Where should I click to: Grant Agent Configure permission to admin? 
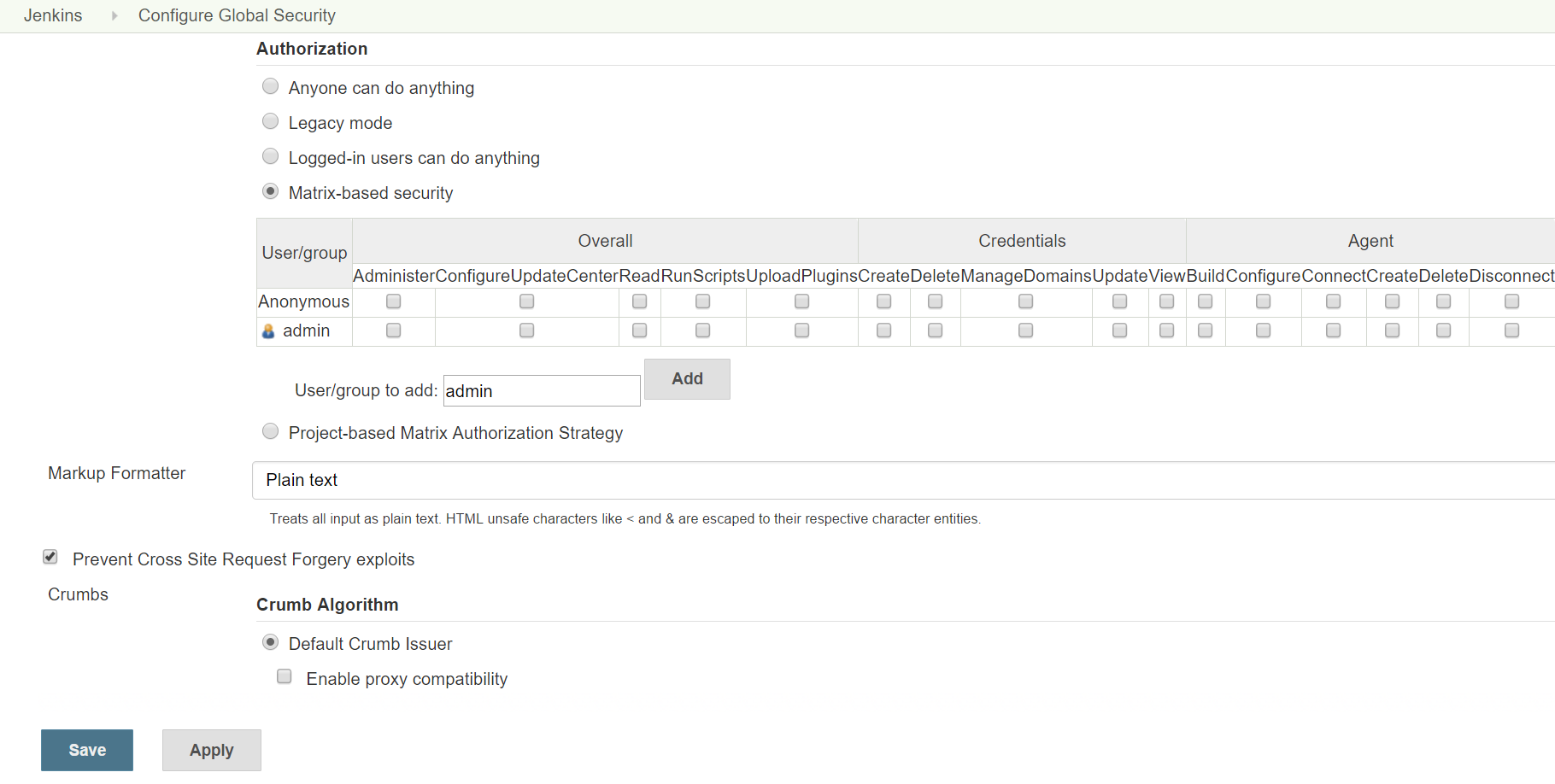point(1264,331)
